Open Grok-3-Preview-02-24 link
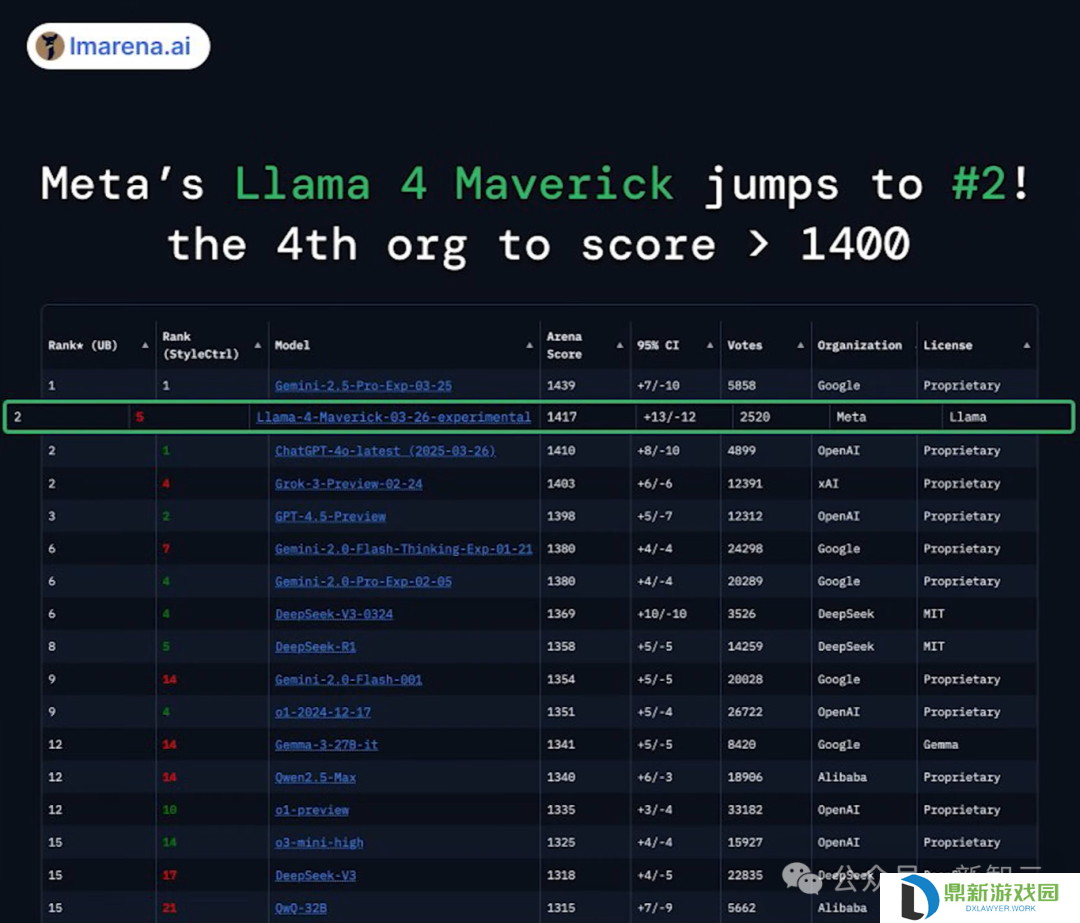The height and width of the screenshot is (923, 1080). [x=349, y=484]
